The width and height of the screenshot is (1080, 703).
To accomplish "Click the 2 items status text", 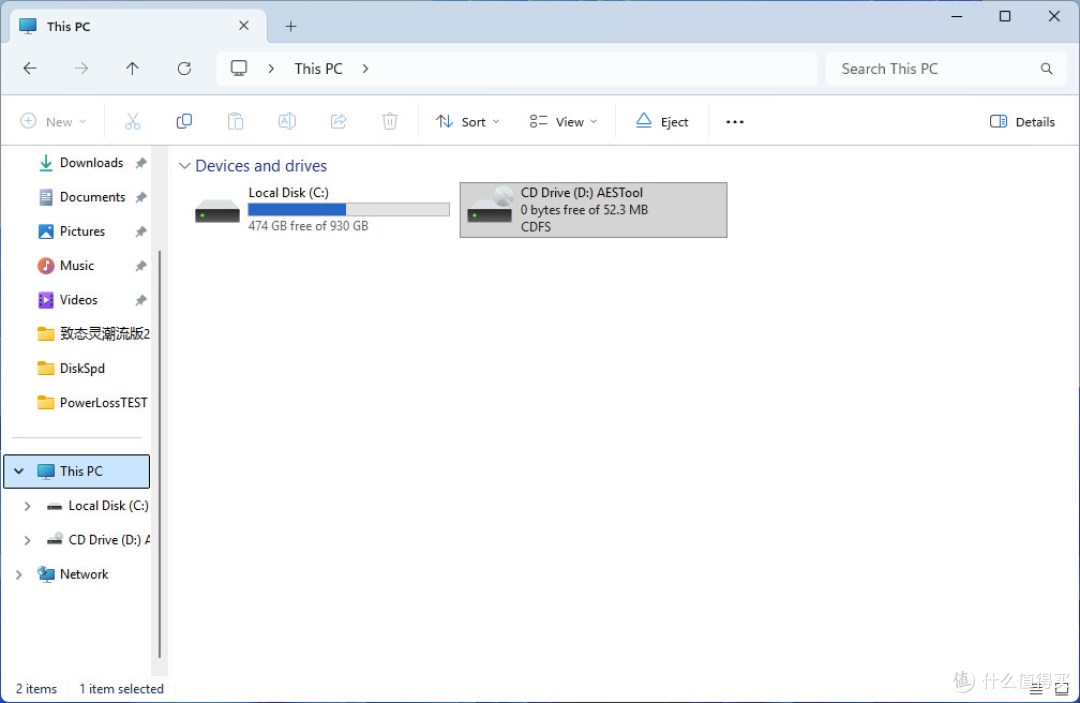I will coord(37,689).
